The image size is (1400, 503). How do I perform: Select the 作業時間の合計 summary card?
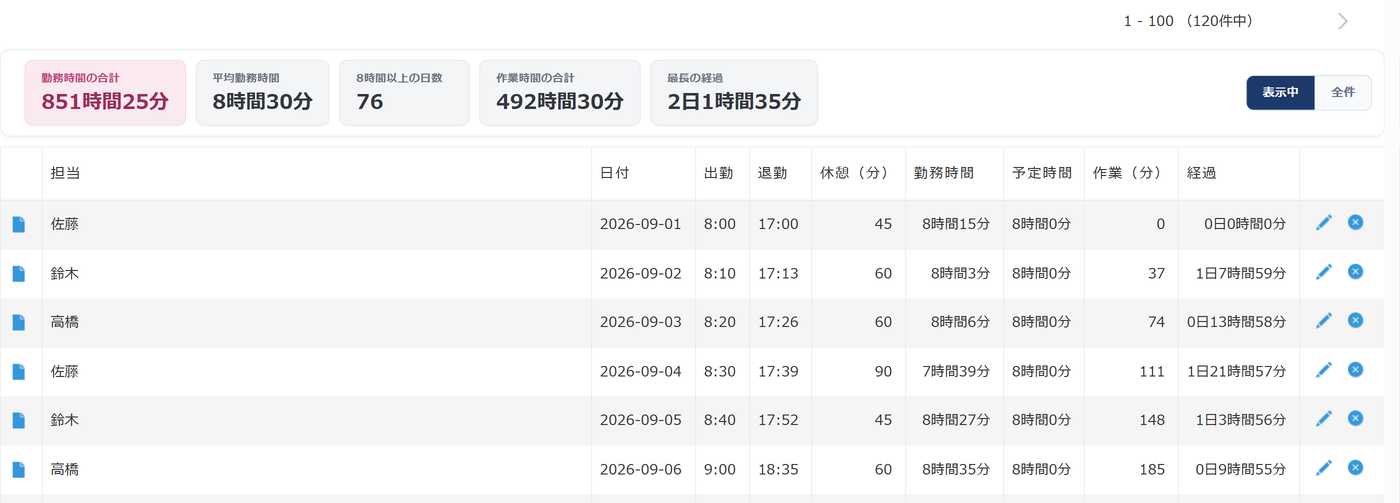tap(560, 93)
